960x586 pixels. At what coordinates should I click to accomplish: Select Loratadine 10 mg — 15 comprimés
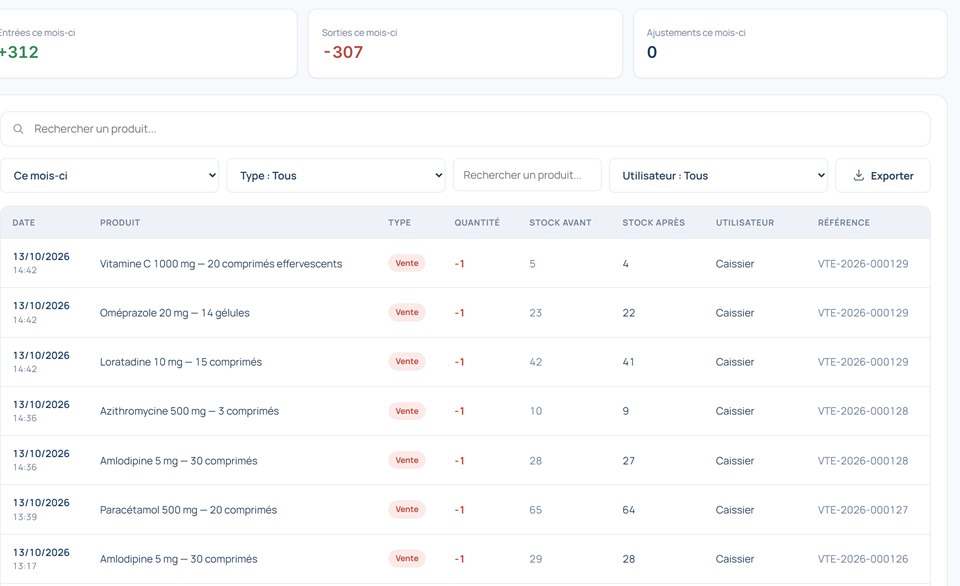(x=181, y=362)
